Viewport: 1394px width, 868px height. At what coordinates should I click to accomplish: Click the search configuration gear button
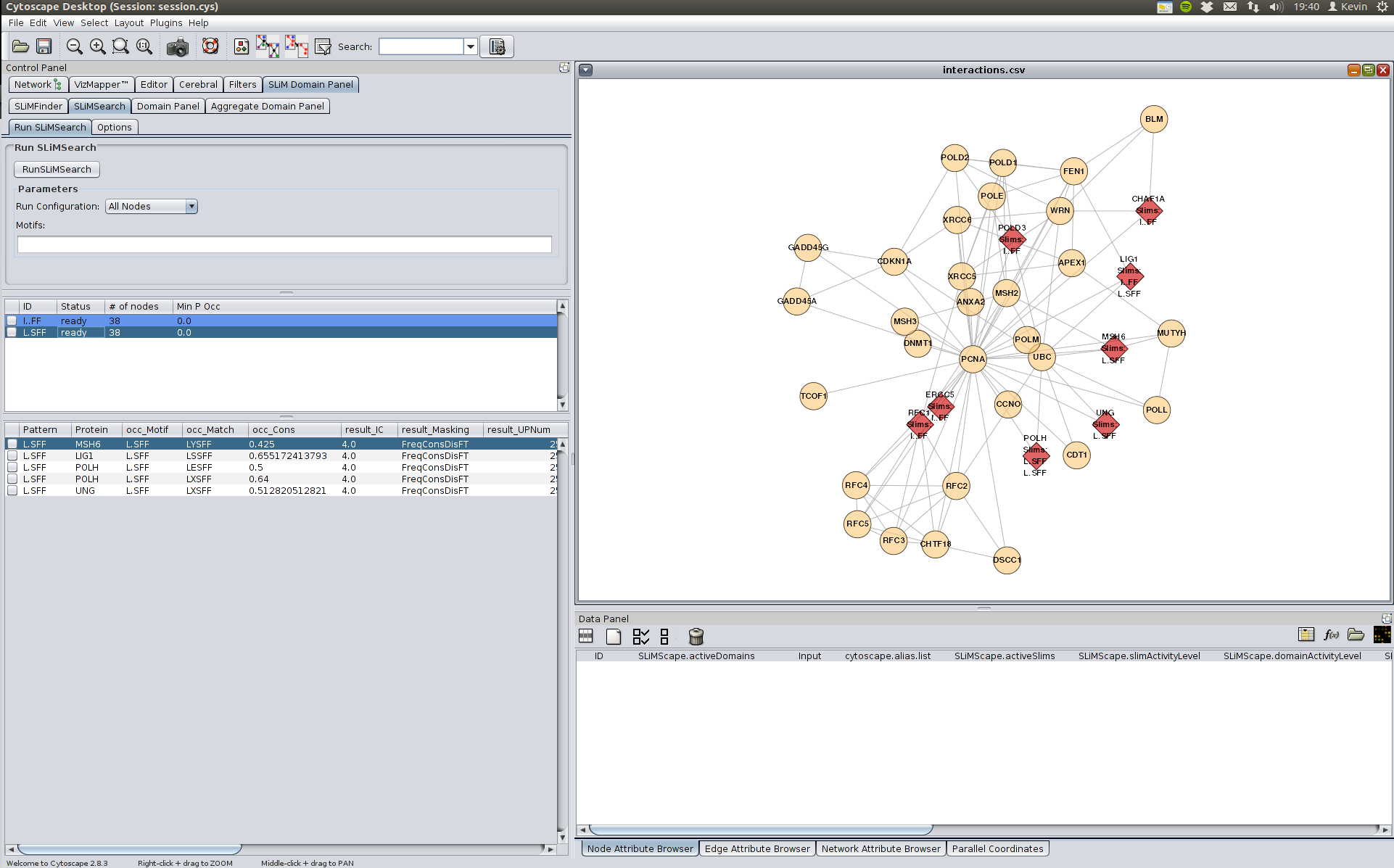tap(497, 47)
